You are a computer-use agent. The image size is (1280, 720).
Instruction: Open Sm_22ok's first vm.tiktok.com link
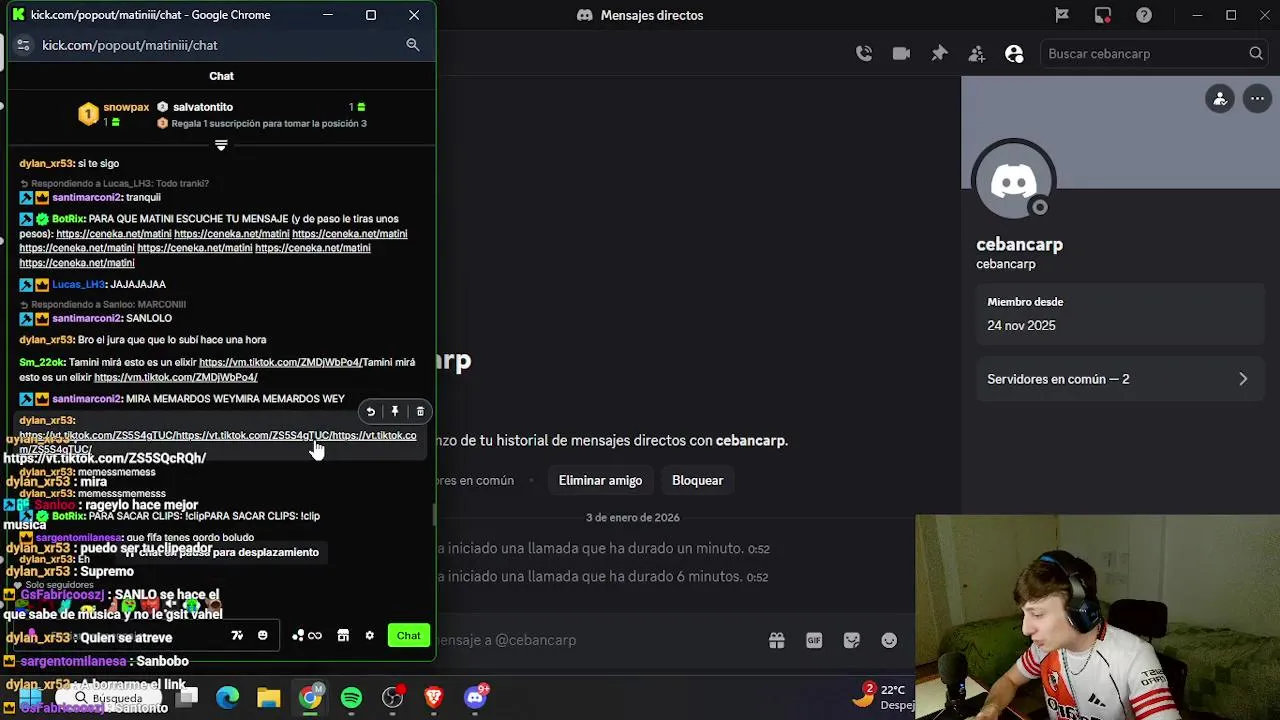pos(280,363)
